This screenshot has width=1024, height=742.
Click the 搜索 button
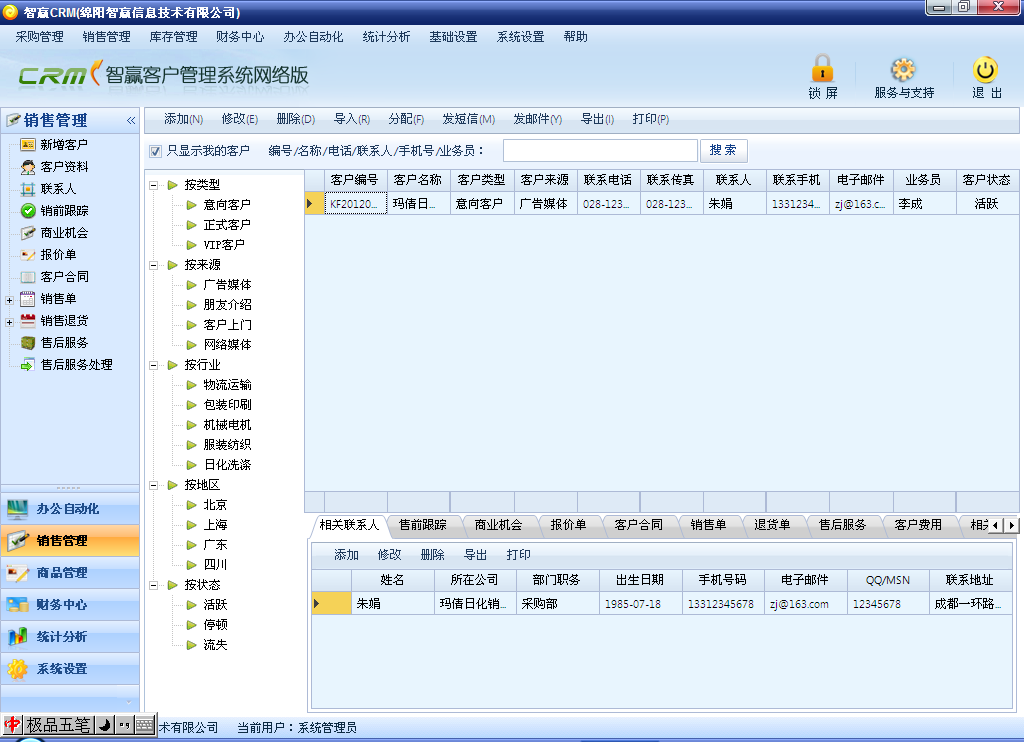(724, 150)
